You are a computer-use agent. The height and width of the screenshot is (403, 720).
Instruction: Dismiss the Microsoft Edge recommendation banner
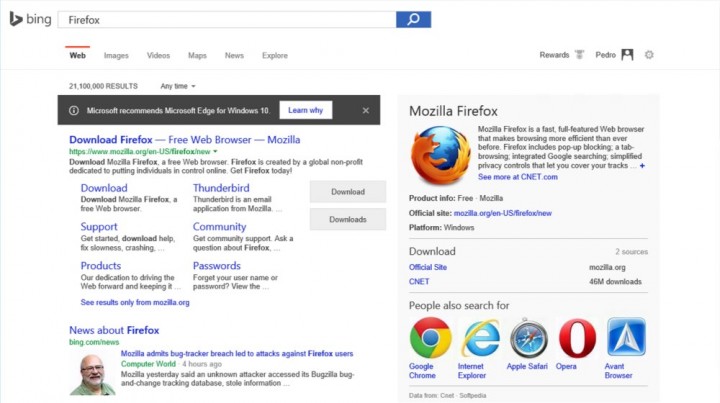pyautogui.click(x=366, y=111)
